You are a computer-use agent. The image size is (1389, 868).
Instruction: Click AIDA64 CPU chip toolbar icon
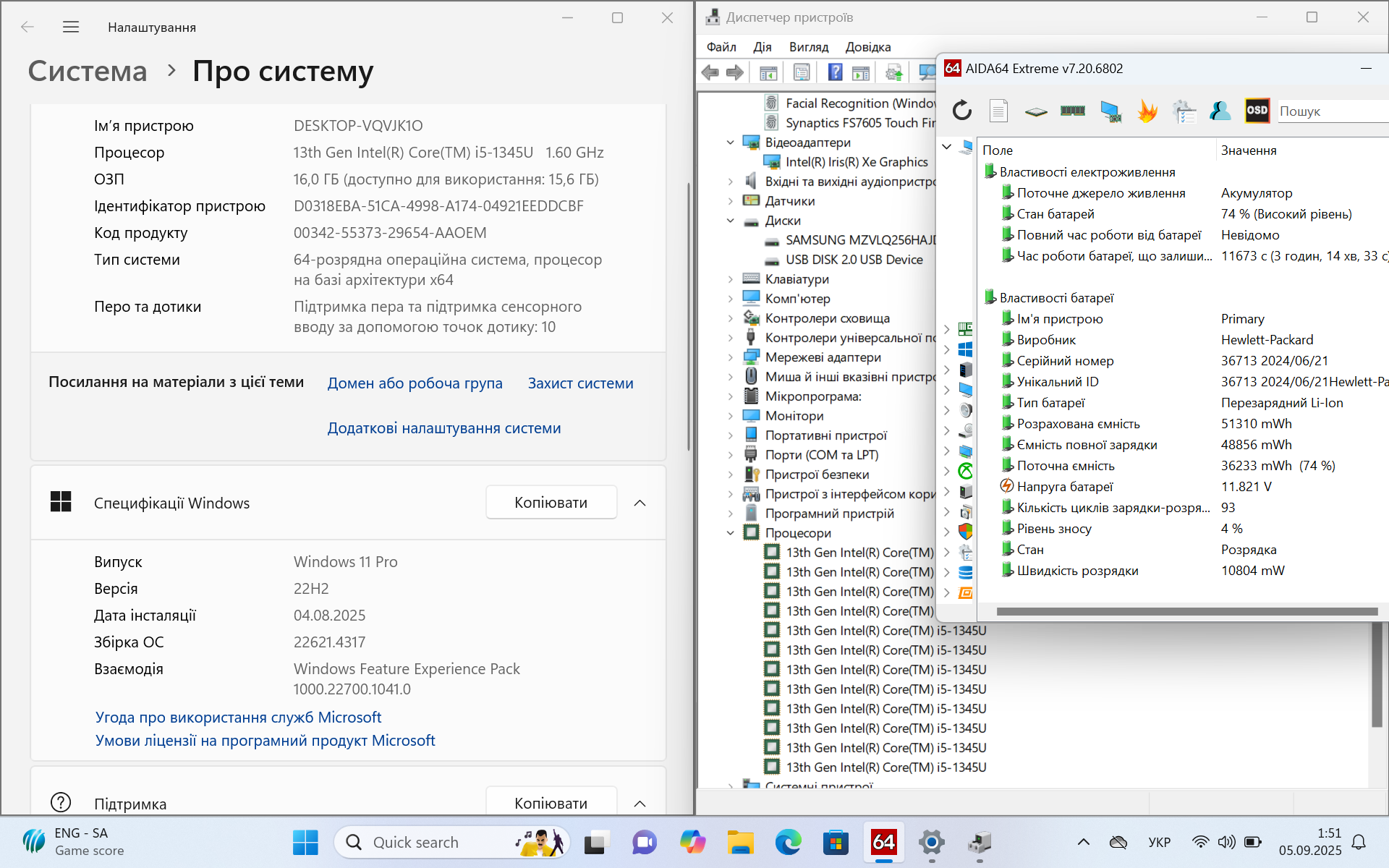point(1036,111)
